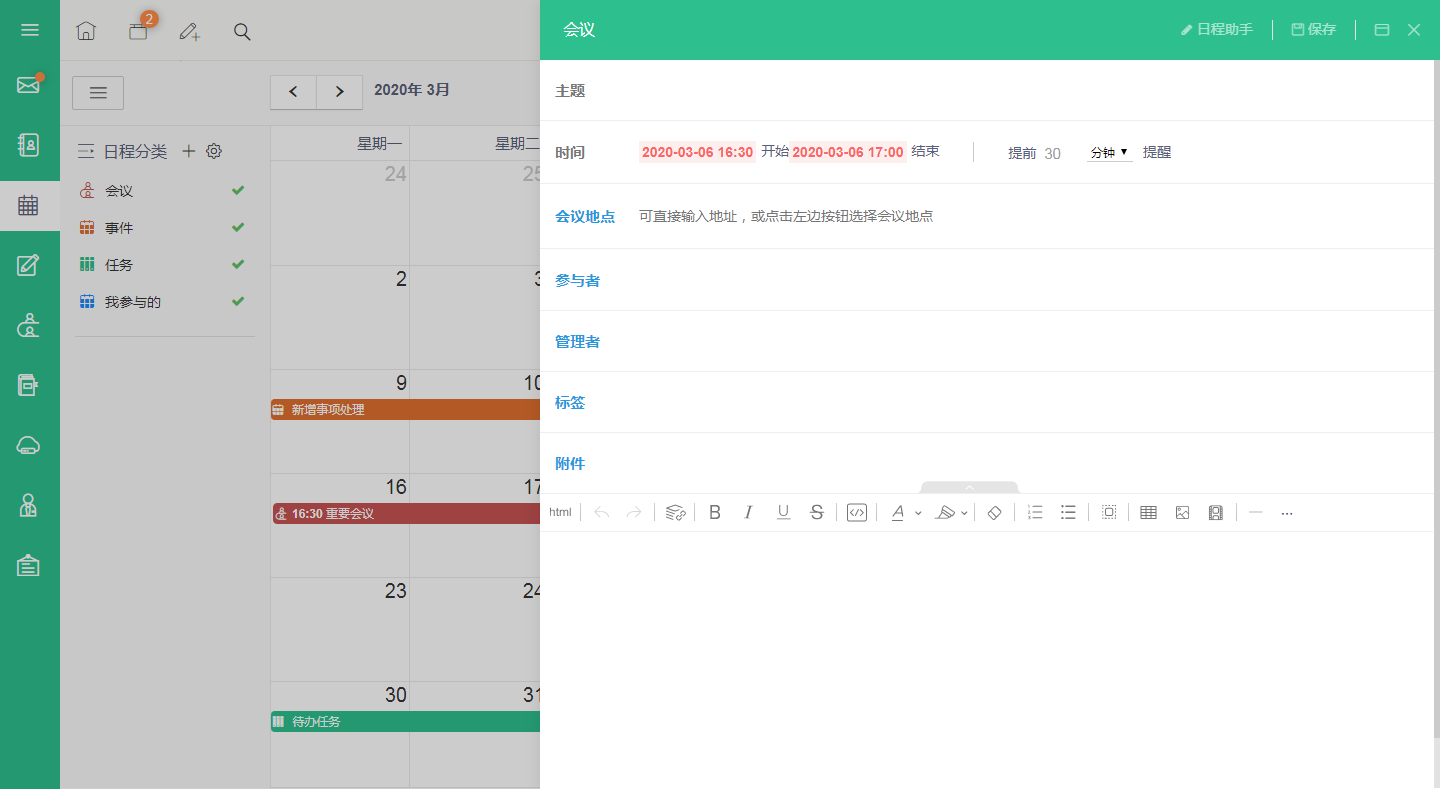Insert an image into the meeting notes
The height and width of the screenshot is (789, 1440).
(1182, 512)
